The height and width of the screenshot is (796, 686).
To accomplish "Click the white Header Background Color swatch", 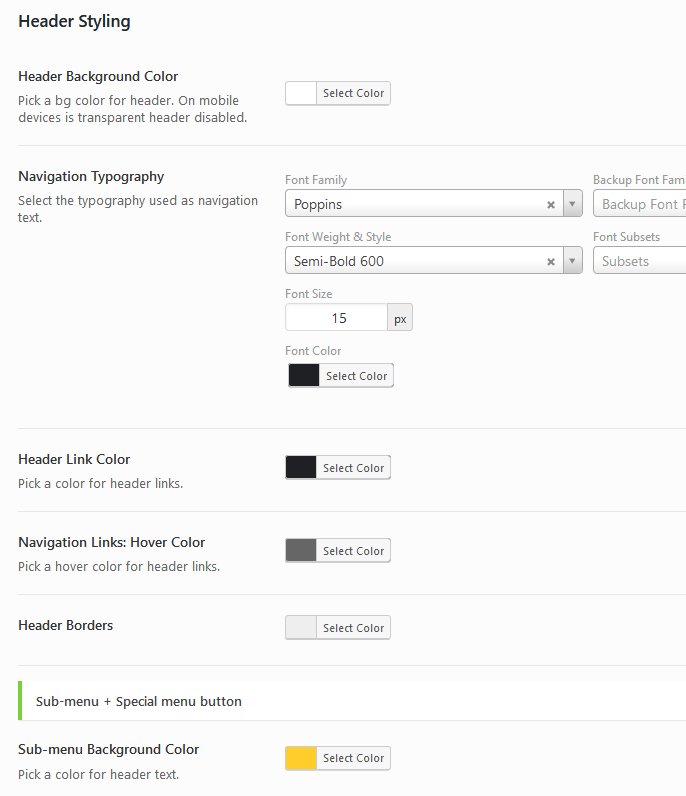I will tap(301, 93).
